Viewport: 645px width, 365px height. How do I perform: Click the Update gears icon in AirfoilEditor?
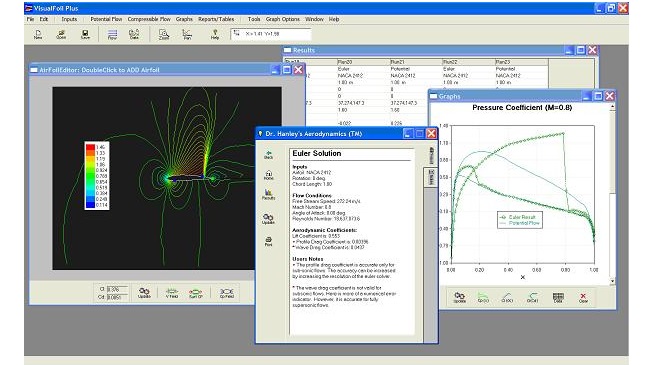click(x=144, y=293)
